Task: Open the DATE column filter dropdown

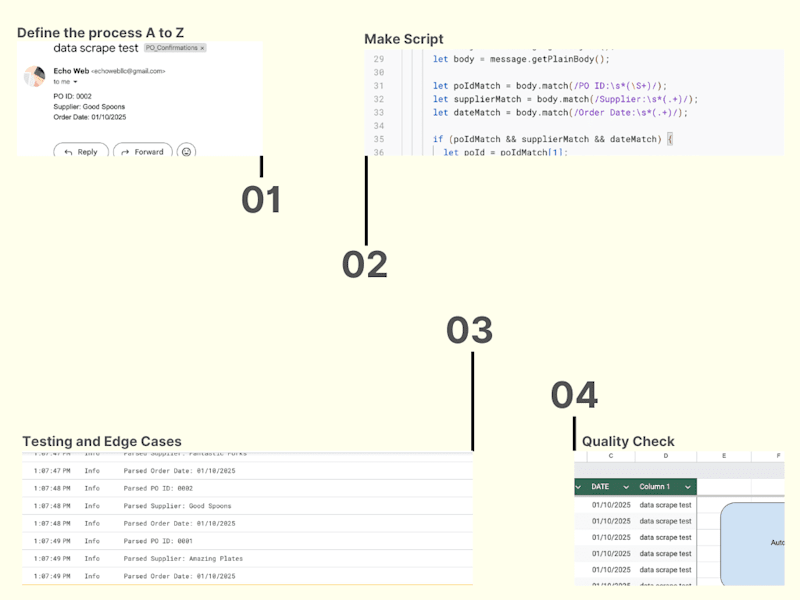Action: (626, 487)
